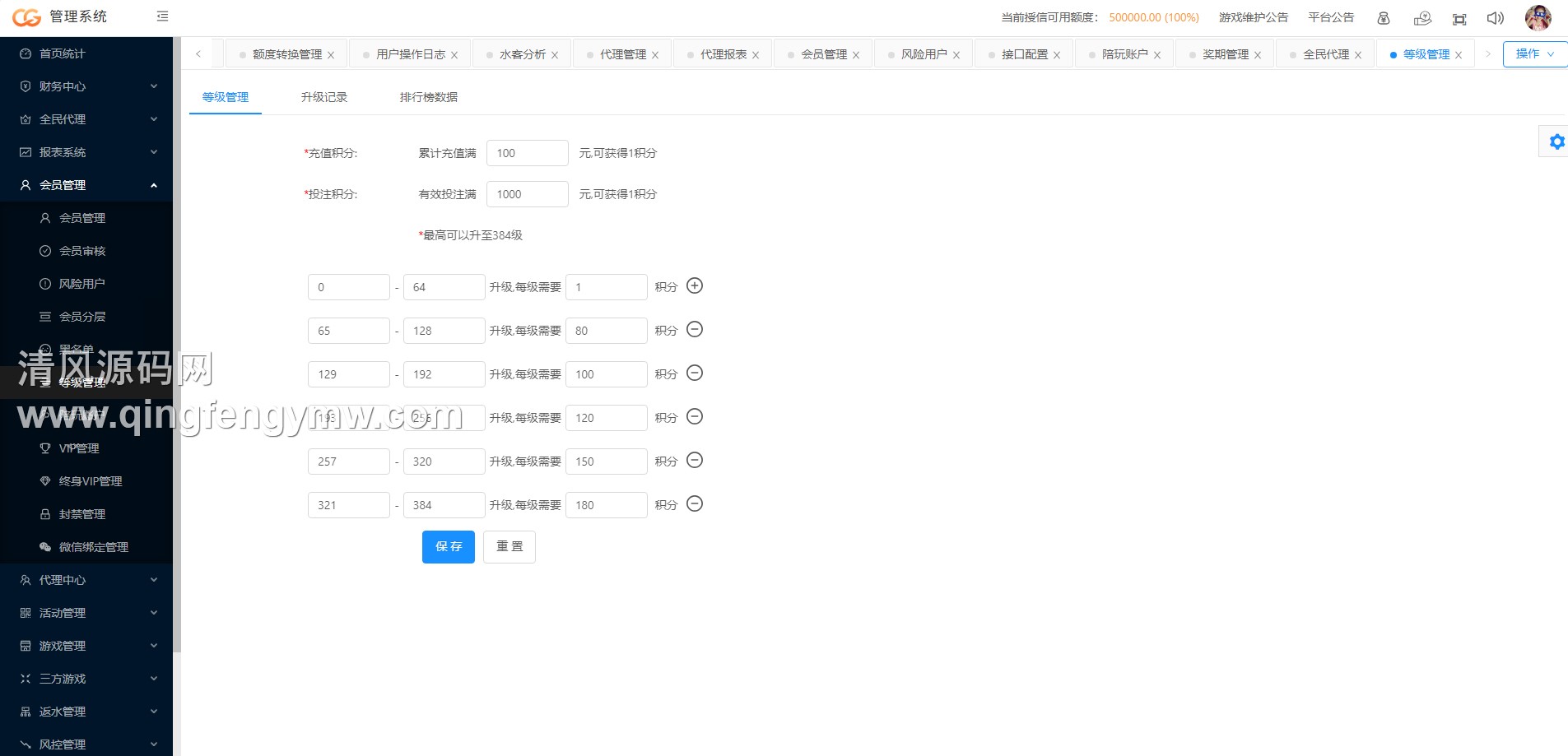Screen dimensions: 1568x756
Task: Click the 重置 button
Action: pyautogui.click(x=509, y=547)
